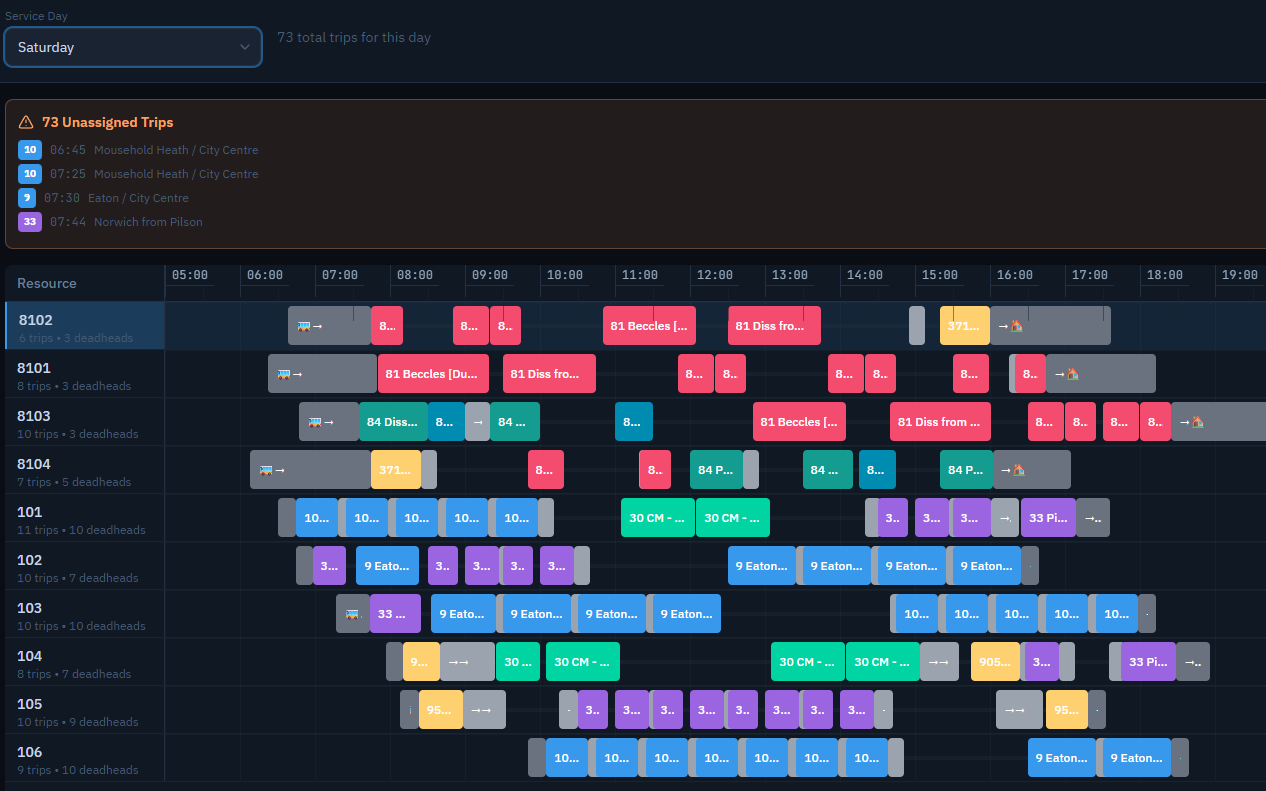Click the bus icon block on row 103
The image size is (1266, 791).
[352, 614]
